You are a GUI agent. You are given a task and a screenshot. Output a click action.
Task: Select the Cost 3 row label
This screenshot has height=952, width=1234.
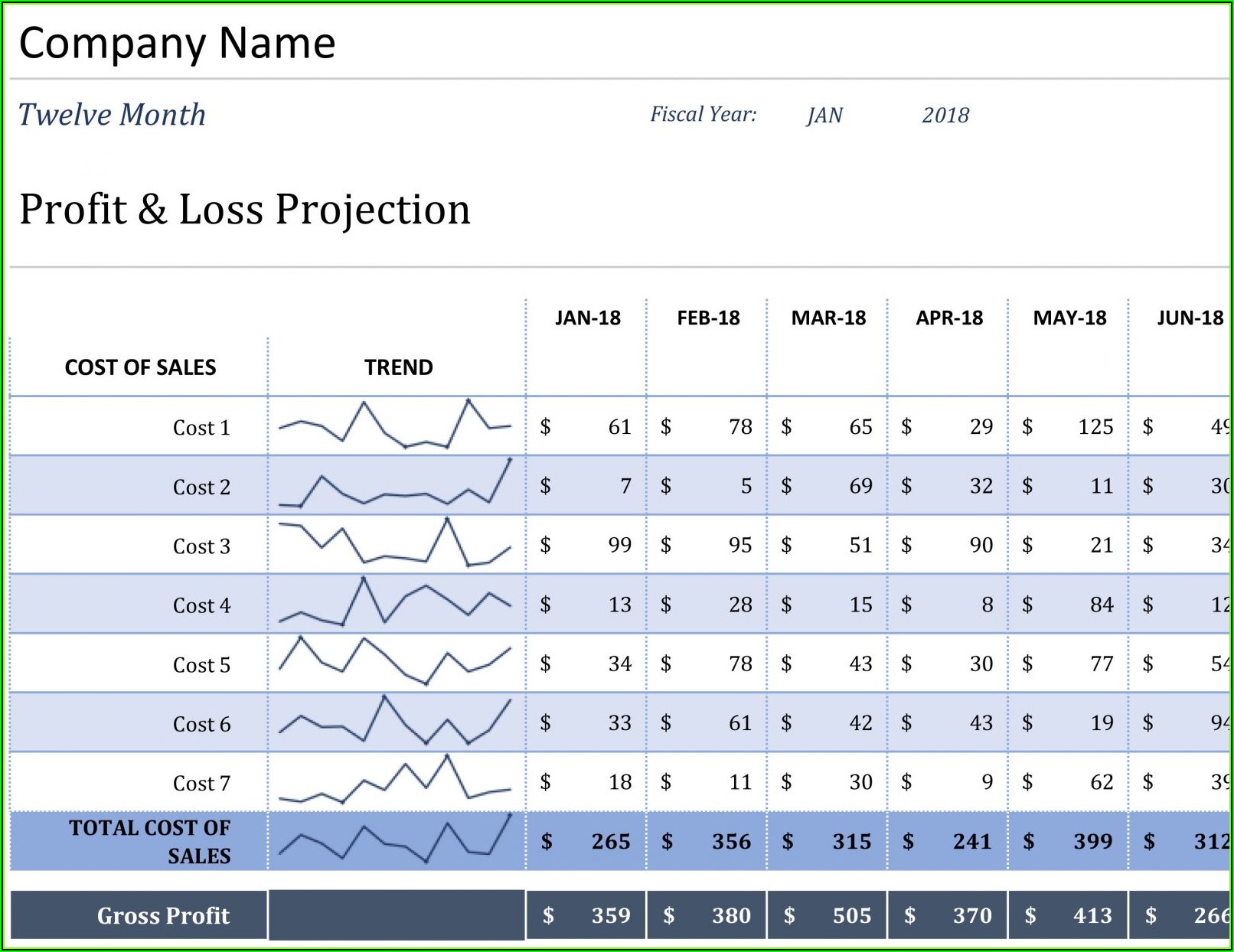[201, 546]
